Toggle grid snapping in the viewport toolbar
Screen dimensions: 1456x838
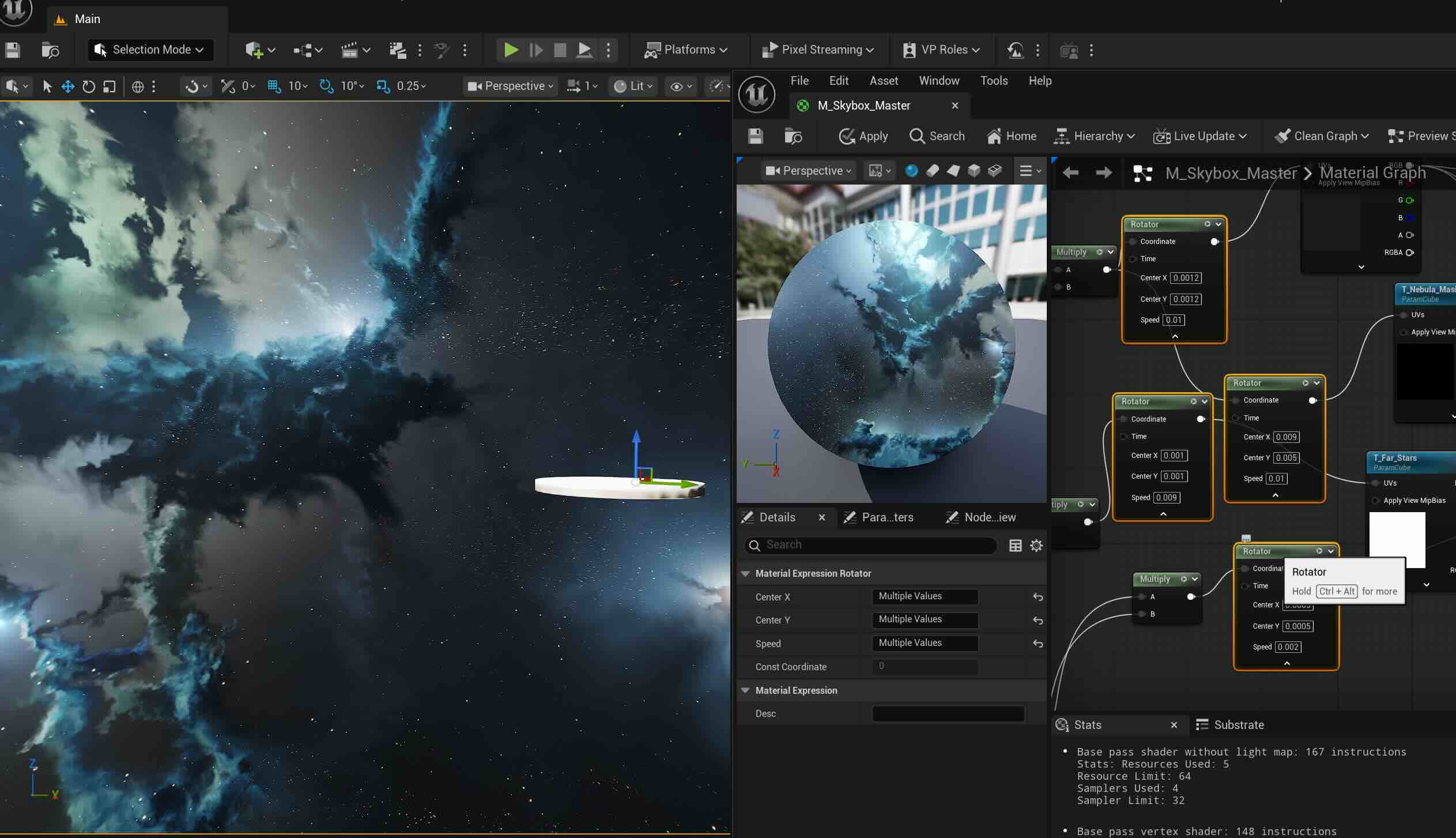[274, 86]
